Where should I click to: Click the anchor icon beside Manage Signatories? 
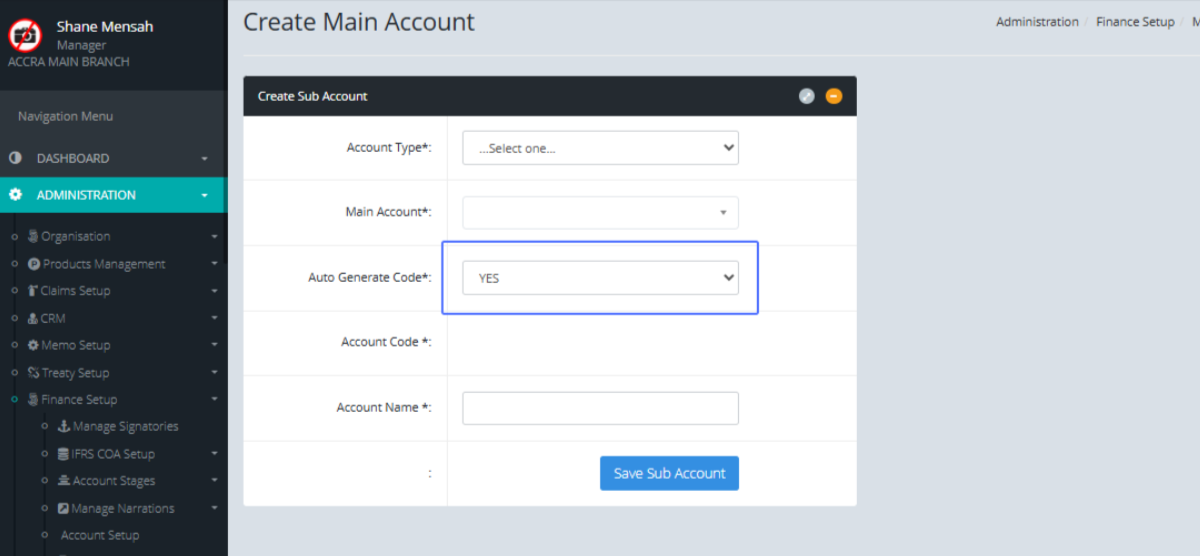(64, 426)
